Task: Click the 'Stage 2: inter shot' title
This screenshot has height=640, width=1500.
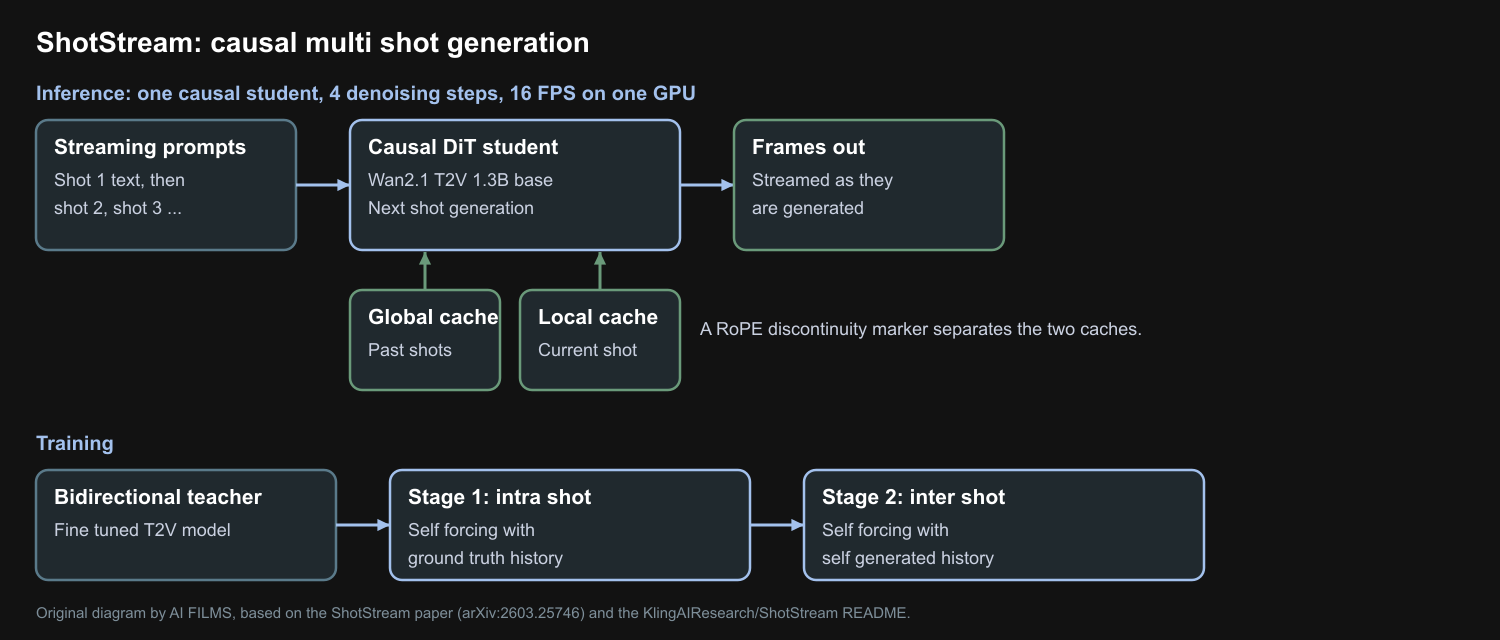Action: (x=913, y=497)
